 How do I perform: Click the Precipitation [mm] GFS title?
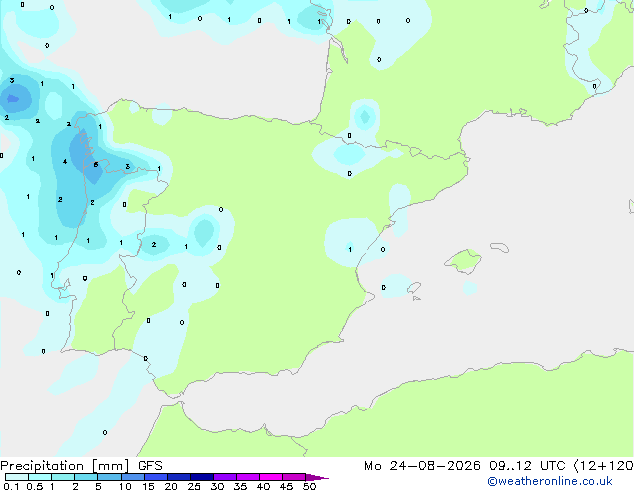(81, 466)
